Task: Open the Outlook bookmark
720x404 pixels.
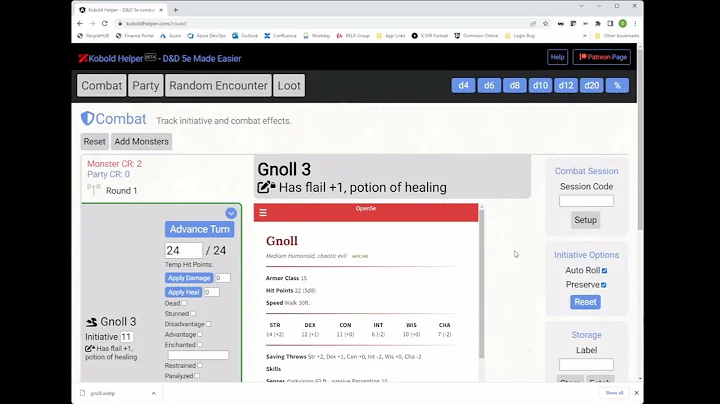Action: tap(245, 36)
